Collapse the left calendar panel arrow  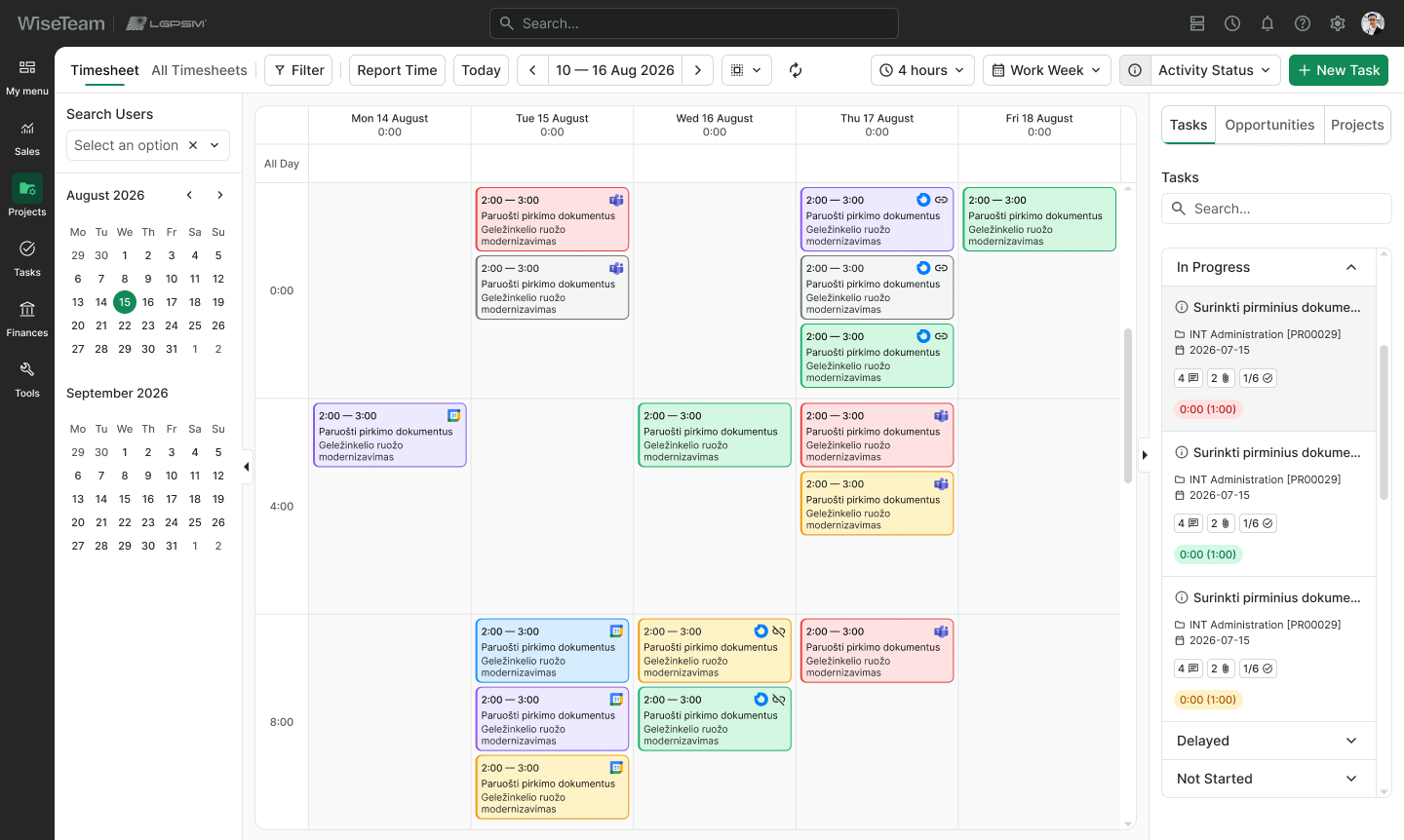click(247, 467)
